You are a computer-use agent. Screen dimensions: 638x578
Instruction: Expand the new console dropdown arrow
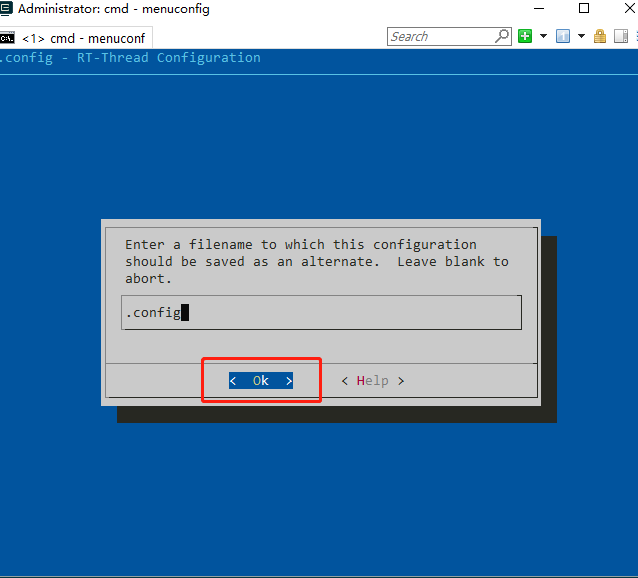543,36
